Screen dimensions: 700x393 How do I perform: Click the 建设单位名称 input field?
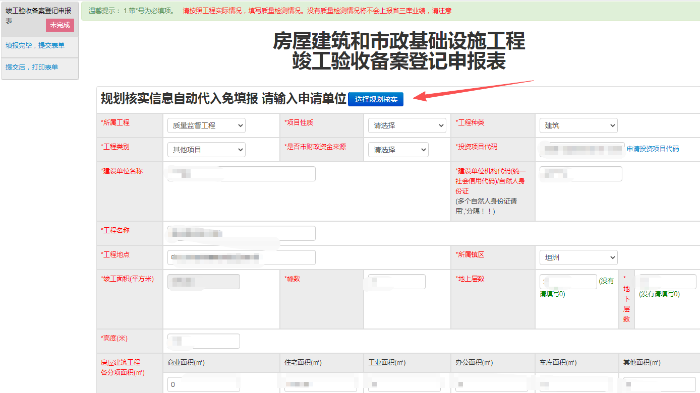(x=242, y=174)
